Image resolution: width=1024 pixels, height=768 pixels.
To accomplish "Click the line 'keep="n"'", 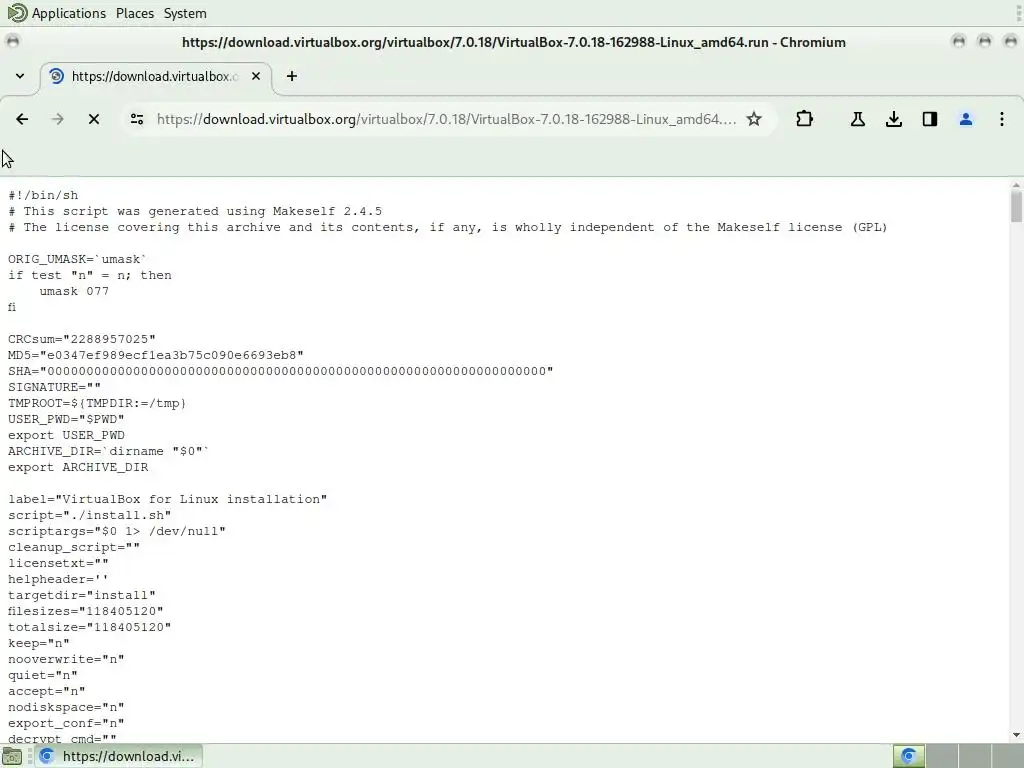I will click(39, 643).
